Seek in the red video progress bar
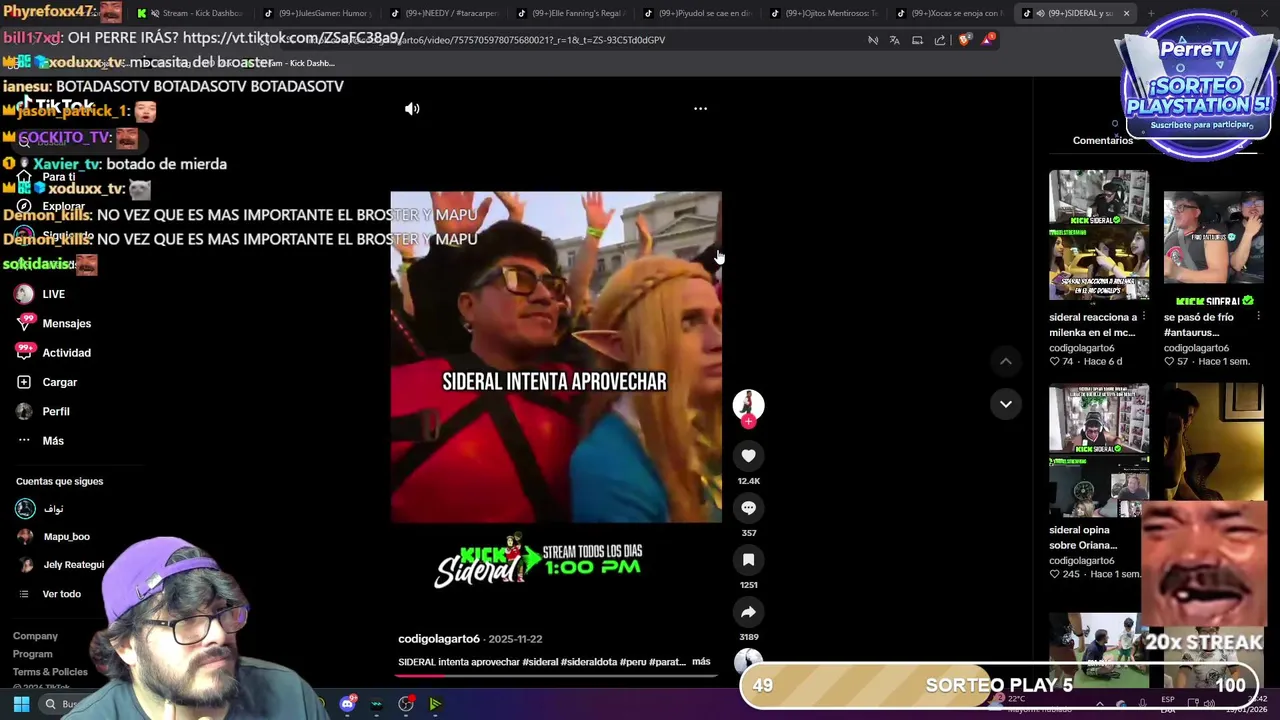The image size is (1280, 720). [555, 675]
